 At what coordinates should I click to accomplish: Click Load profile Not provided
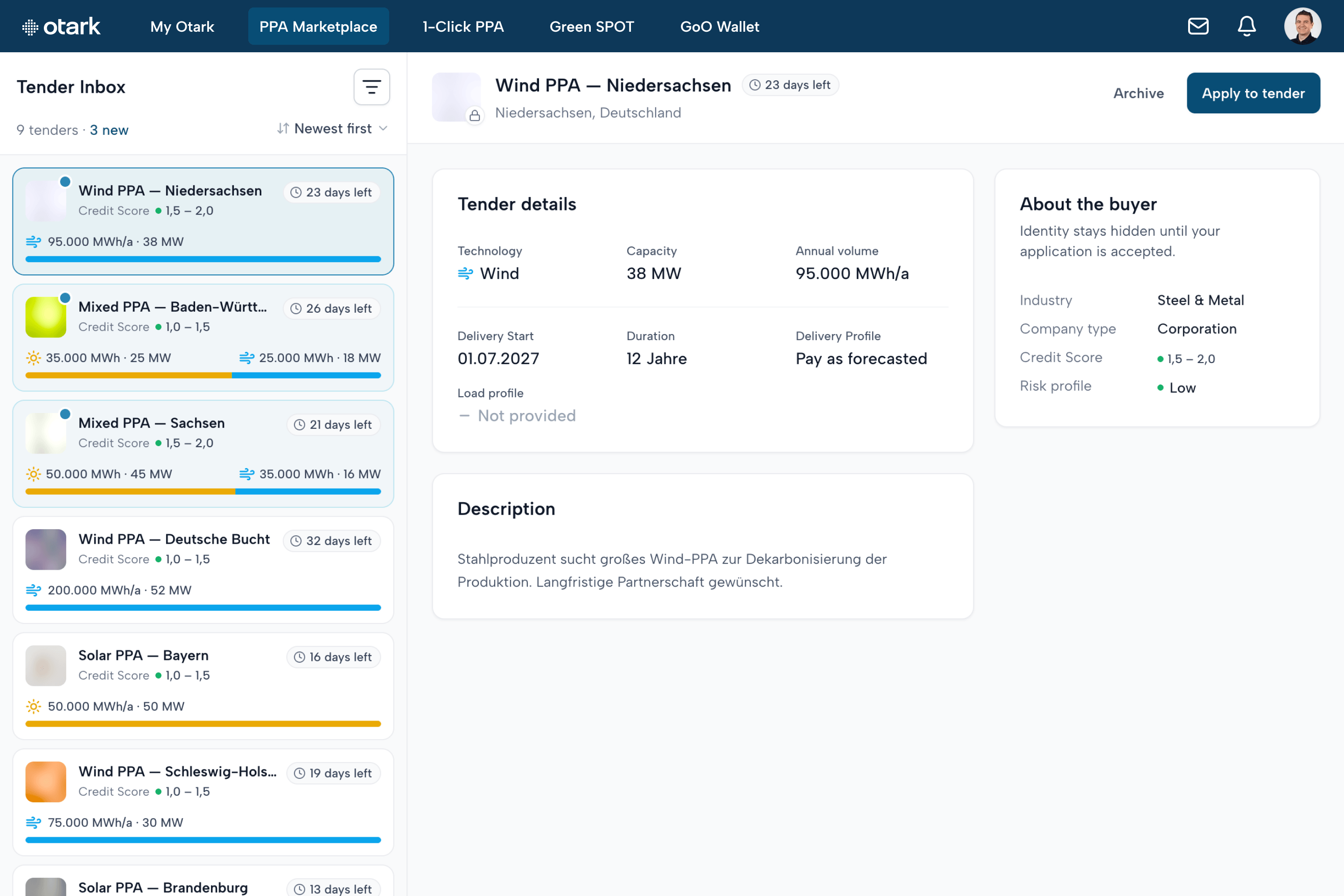pos(517,416)
